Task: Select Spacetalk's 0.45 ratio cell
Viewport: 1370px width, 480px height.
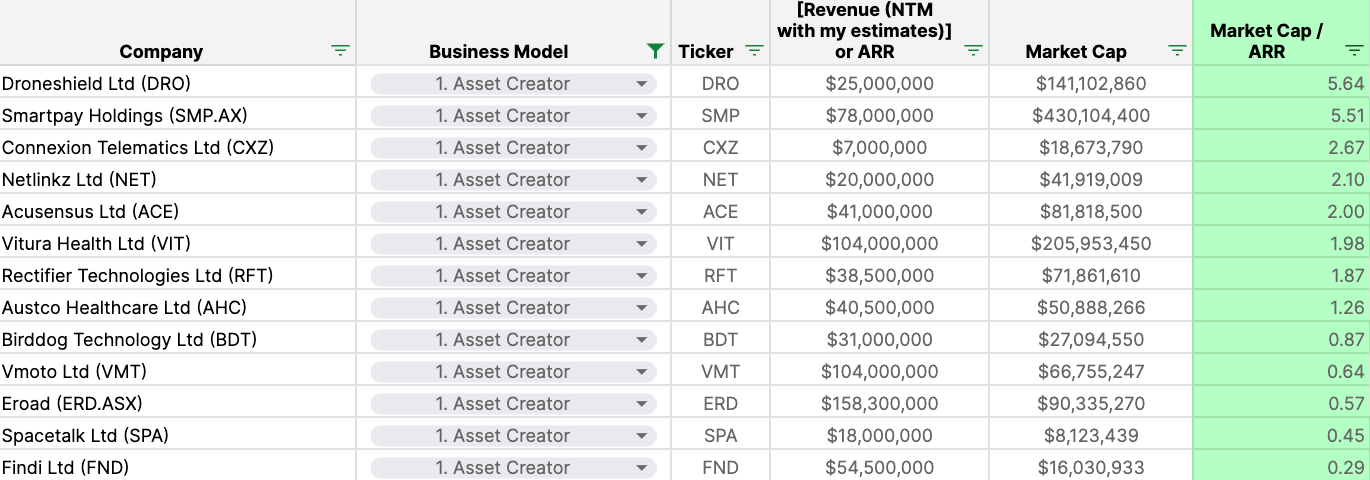Action: tap(1281, 434)
